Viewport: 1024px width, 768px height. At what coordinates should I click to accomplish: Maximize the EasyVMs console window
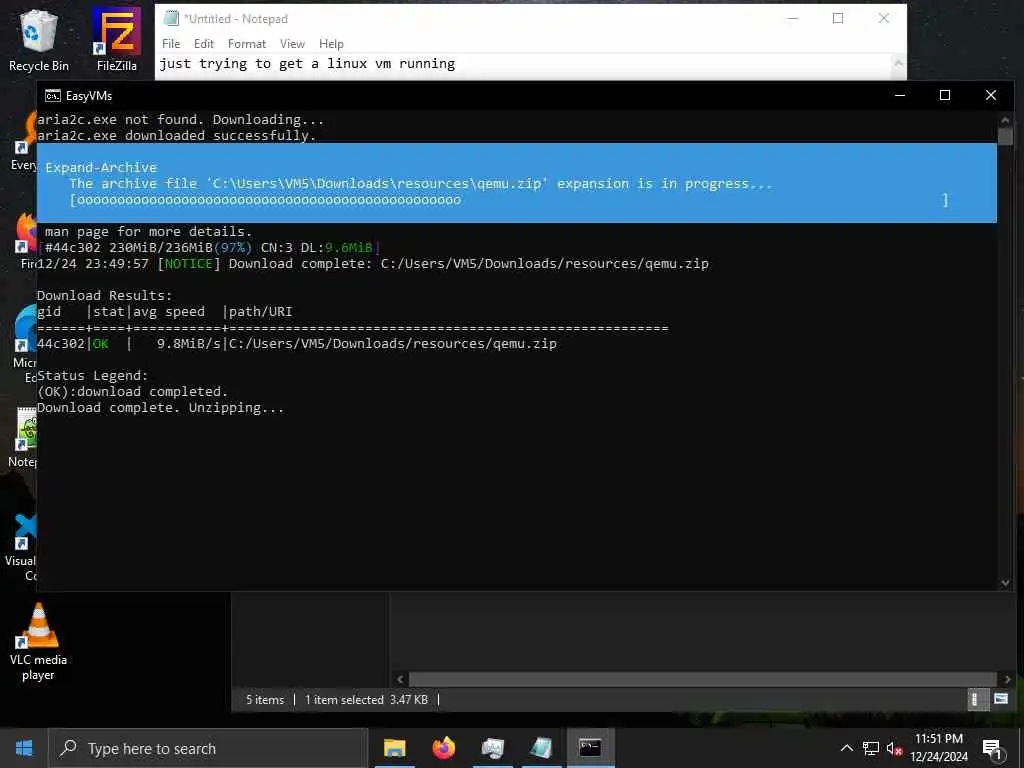click(x=944, y=95)
